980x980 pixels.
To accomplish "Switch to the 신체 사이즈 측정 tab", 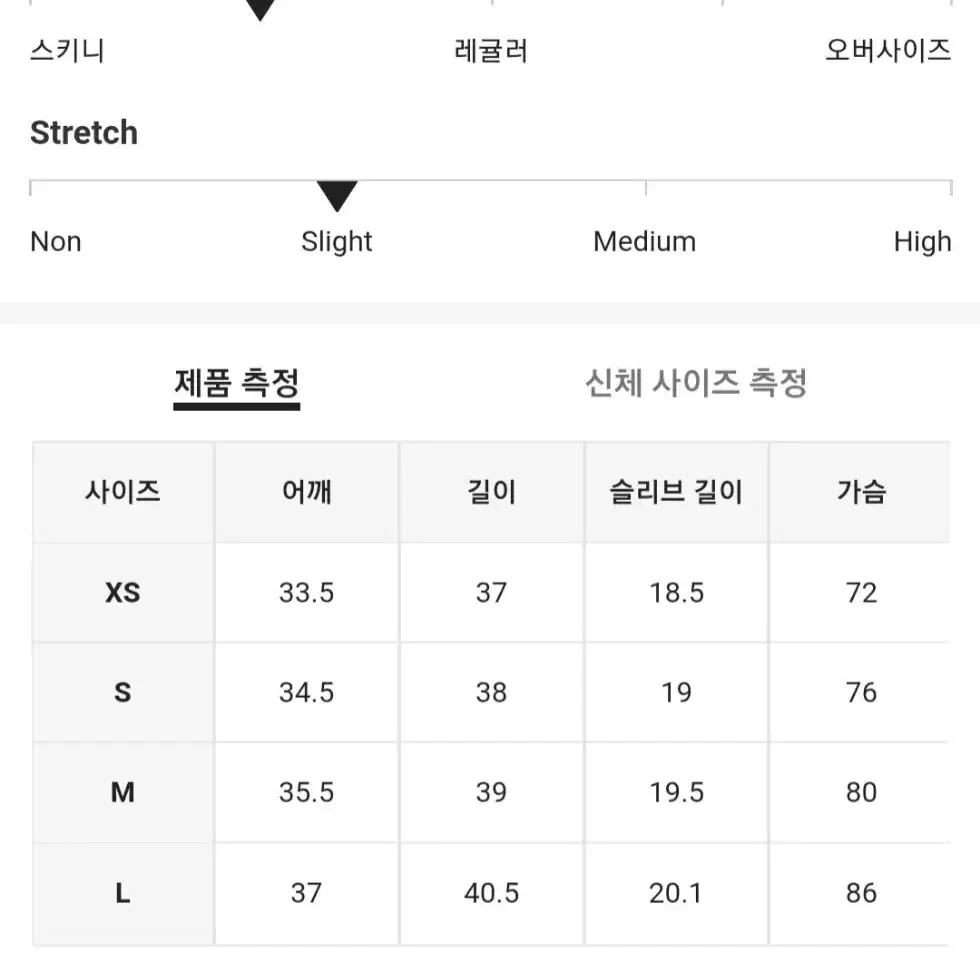I will click(x=696, y=383).
